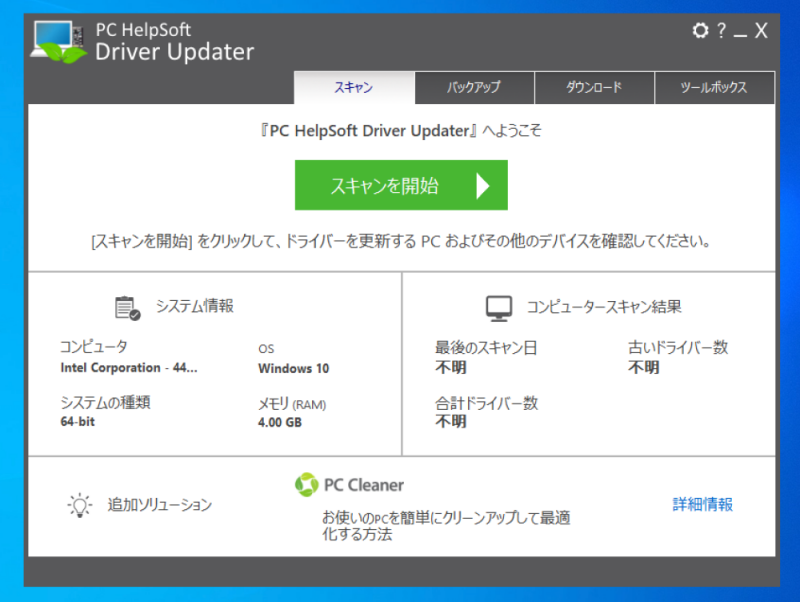This screenshot has width=800, height=602.
Task: Go to the ツールボックス tab
Action: (x=714, y=88)
